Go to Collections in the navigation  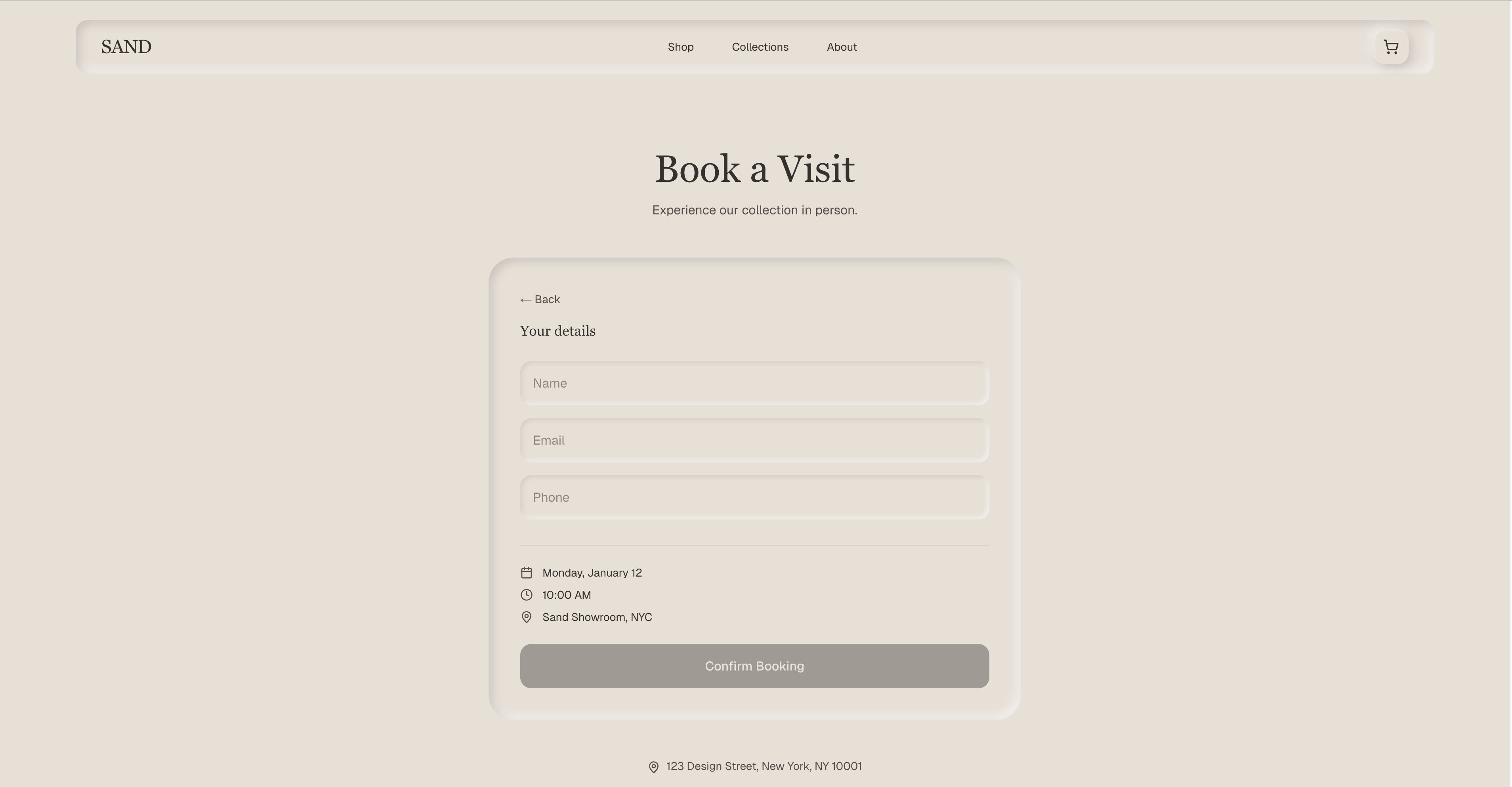point(760,47)
